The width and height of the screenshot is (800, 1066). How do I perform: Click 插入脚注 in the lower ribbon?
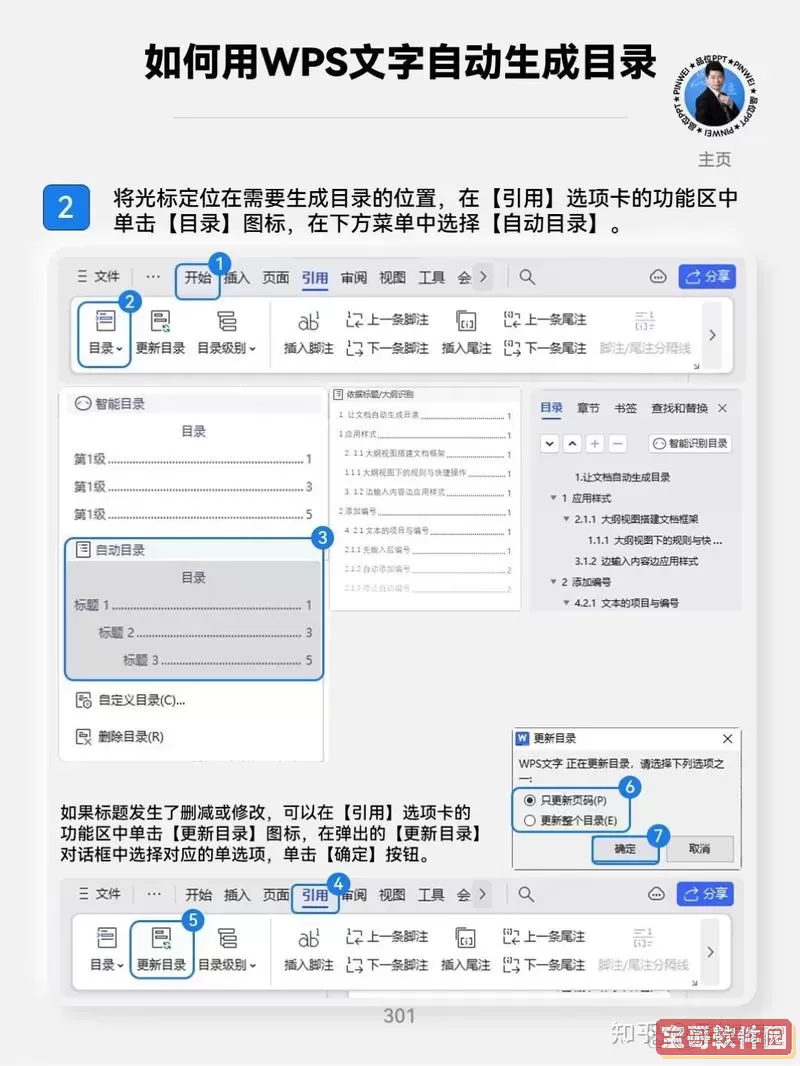[x=309, y=950]
